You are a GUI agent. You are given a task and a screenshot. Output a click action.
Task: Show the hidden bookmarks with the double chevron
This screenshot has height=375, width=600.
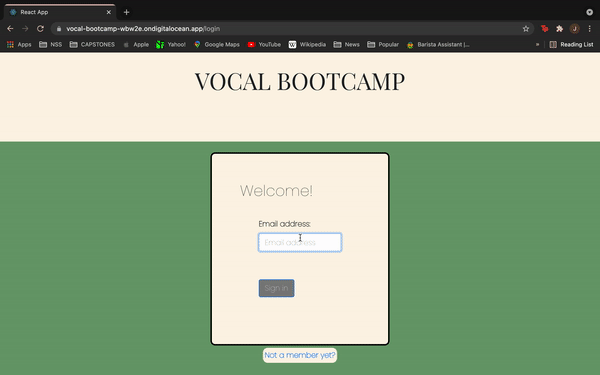click(x=537, y=44)
